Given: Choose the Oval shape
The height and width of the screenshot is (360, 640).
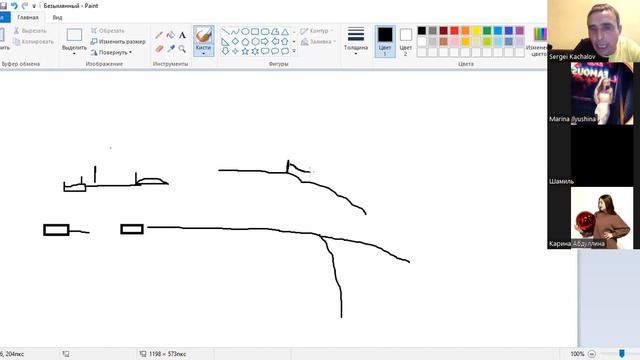Looking at the screenshot, I should point(245,31).
